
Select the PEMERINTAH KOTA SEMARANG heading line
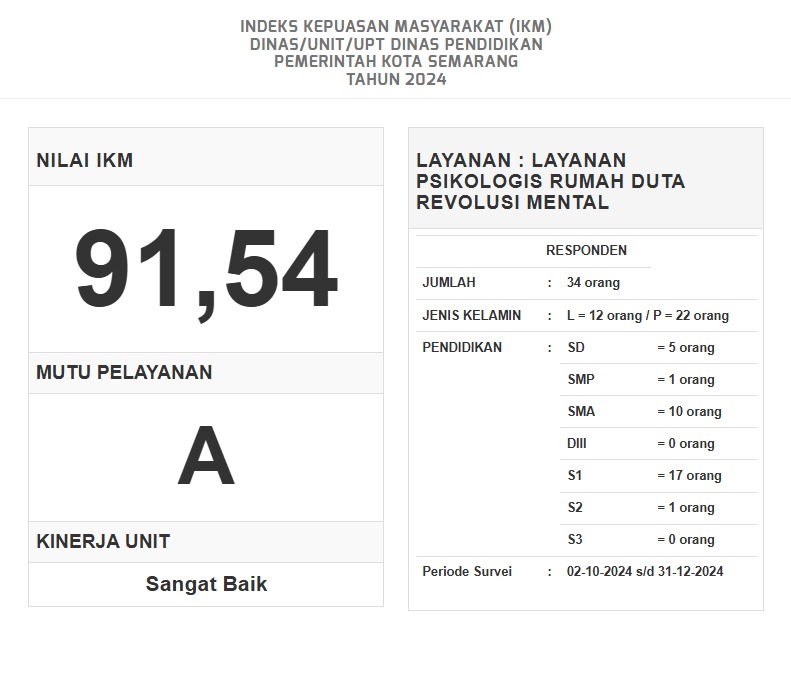pyautogui.click(x=396, y=62)
